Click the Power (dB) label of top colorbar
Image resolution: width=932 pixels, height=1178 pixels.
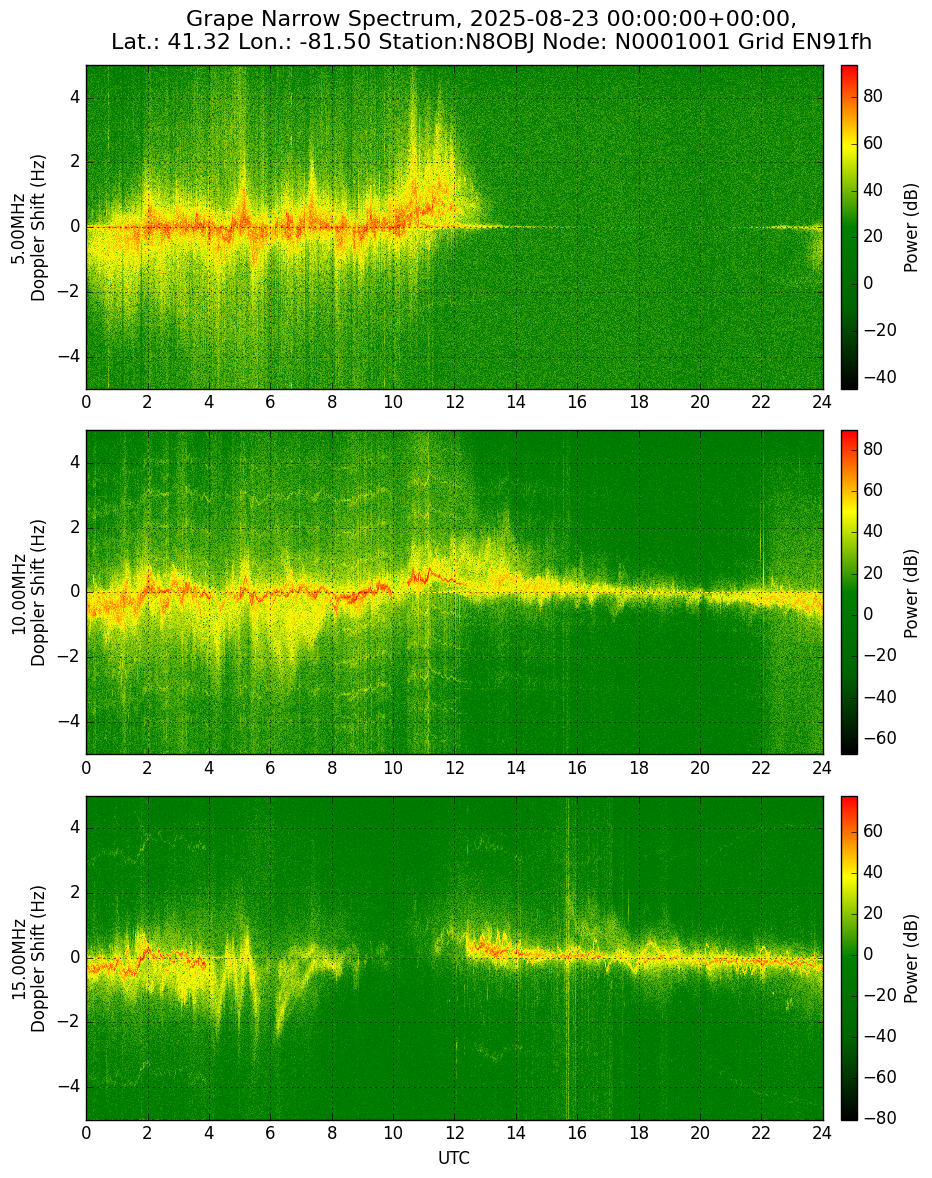pyautogui.click(x=910, y=228)
